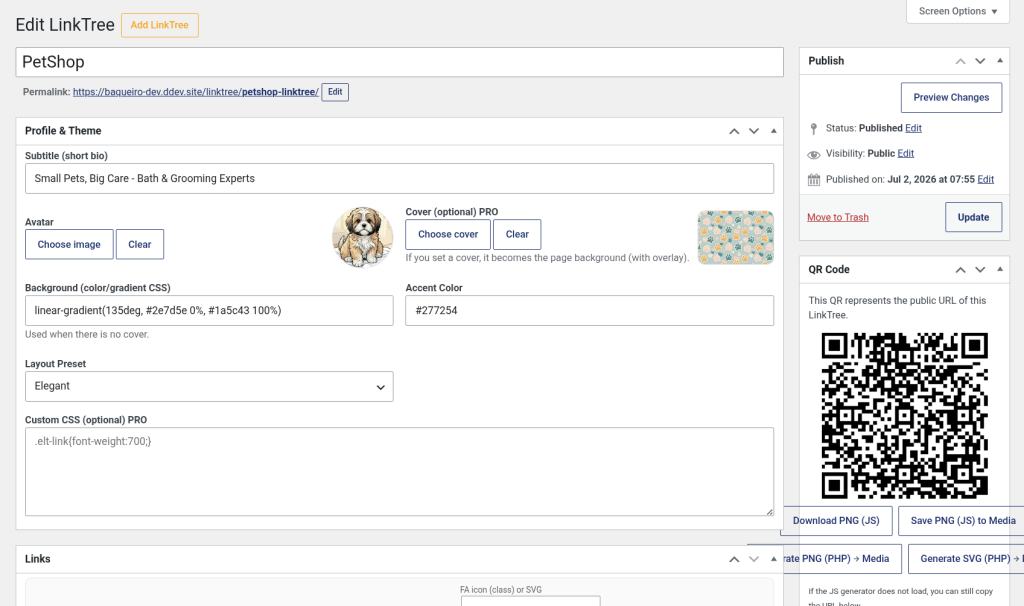The width and height of the screenshot is (1024, 606).
Task: Edit the Background gradient CSS field
Action: 209,311
